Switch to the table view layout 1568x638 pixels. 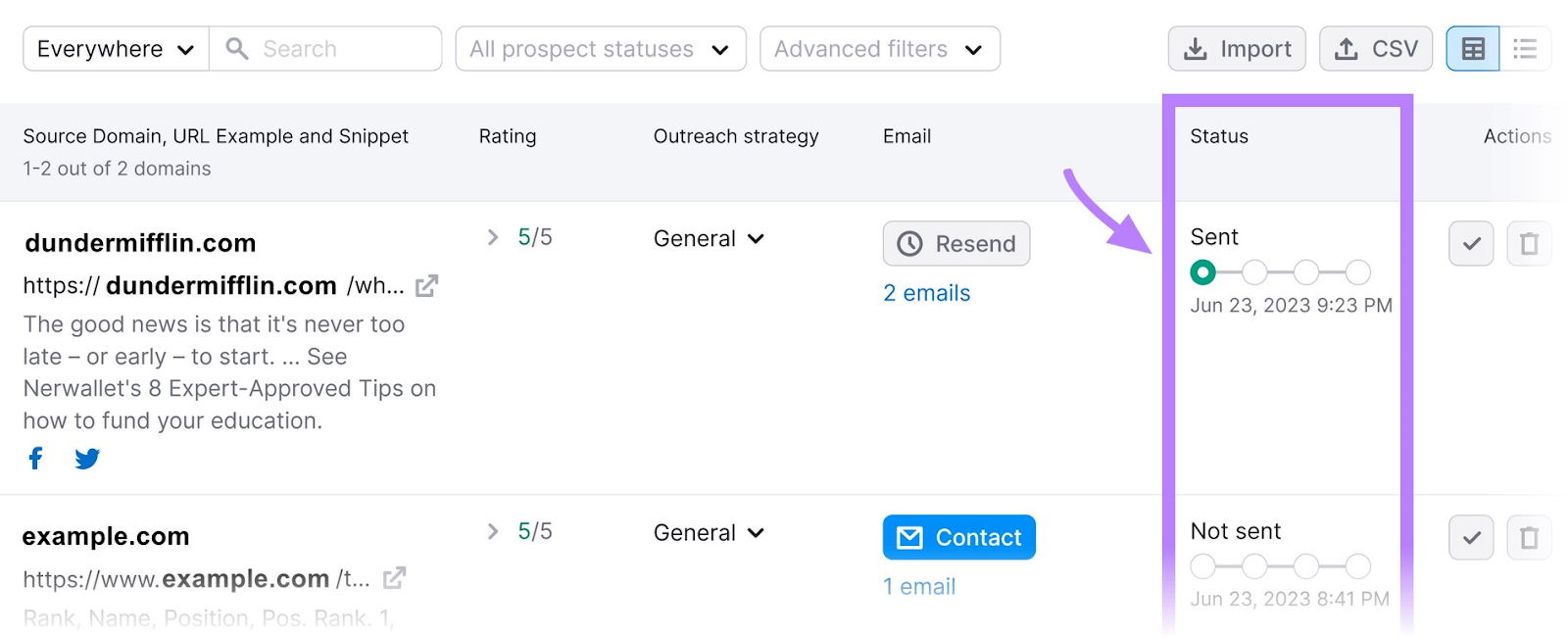pyautogui.click(x=1472, y=48)
